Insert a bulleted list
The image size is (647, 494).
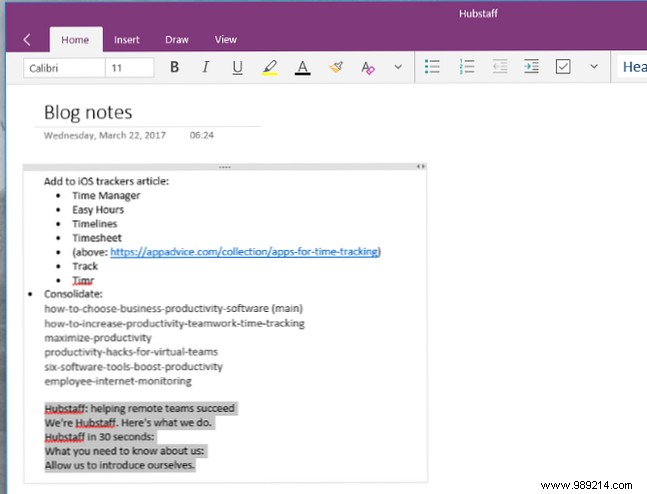point(432,66)
